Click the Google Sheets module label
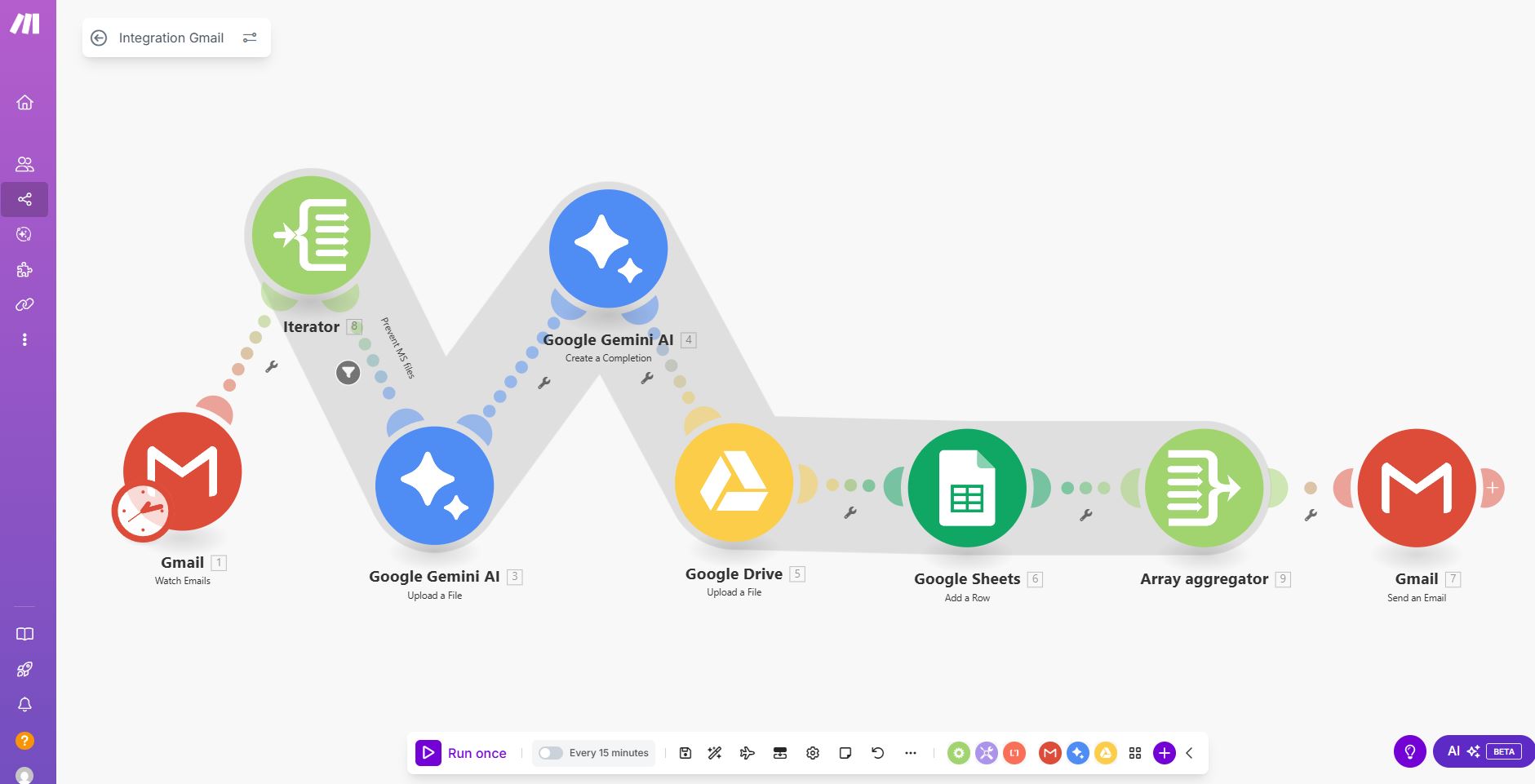 [x=967, y=579]
